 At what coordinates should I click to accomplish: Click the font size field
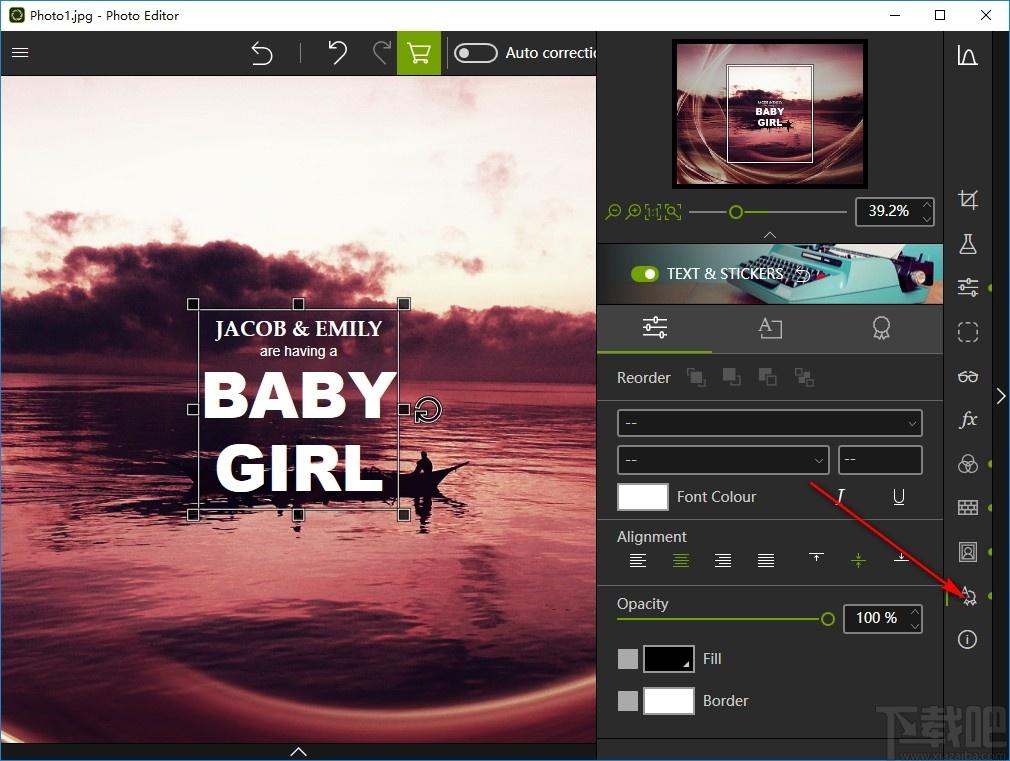(880, 460)
